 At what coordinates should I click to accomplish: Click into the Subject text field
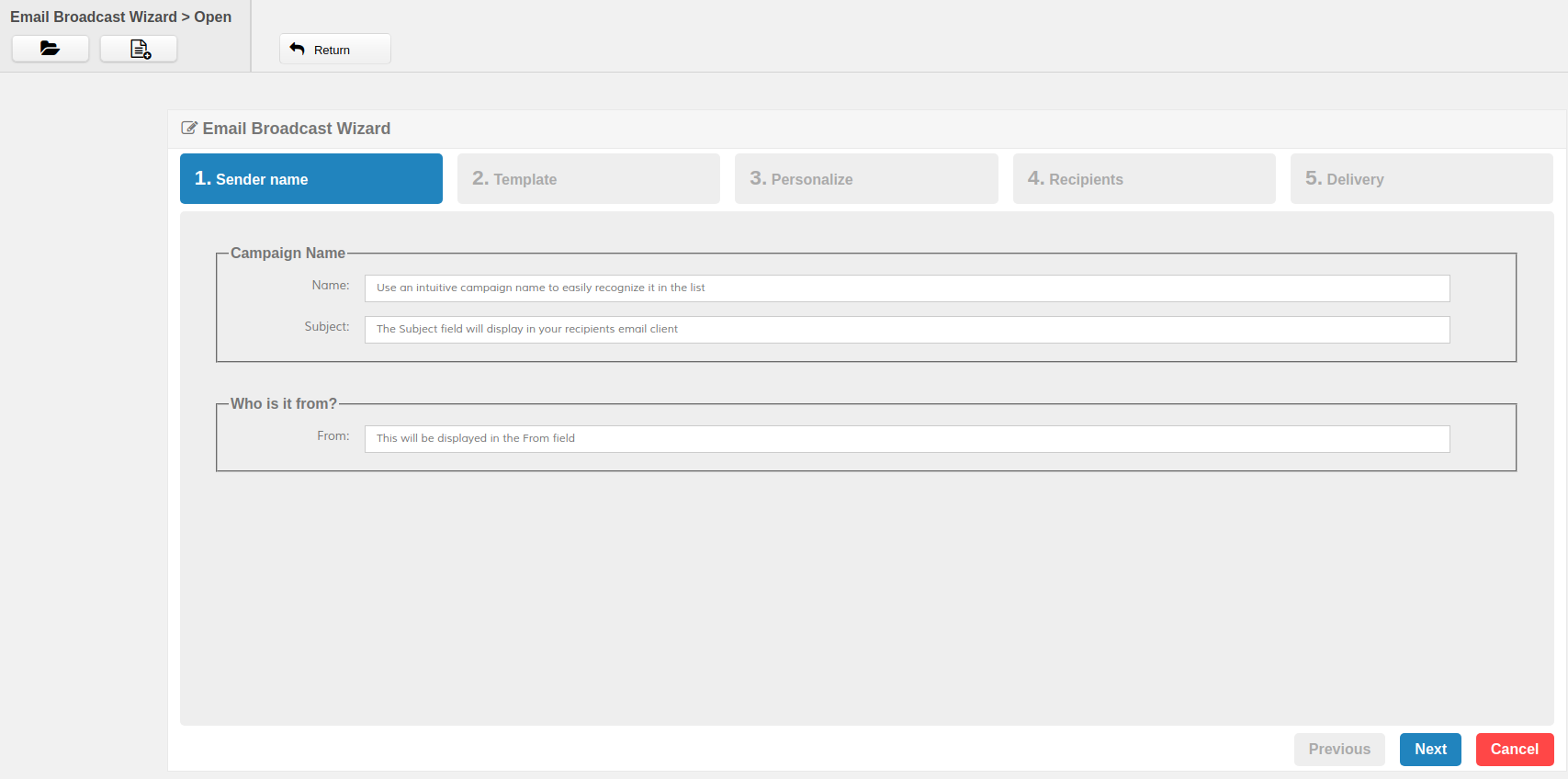tap(907, 330)
